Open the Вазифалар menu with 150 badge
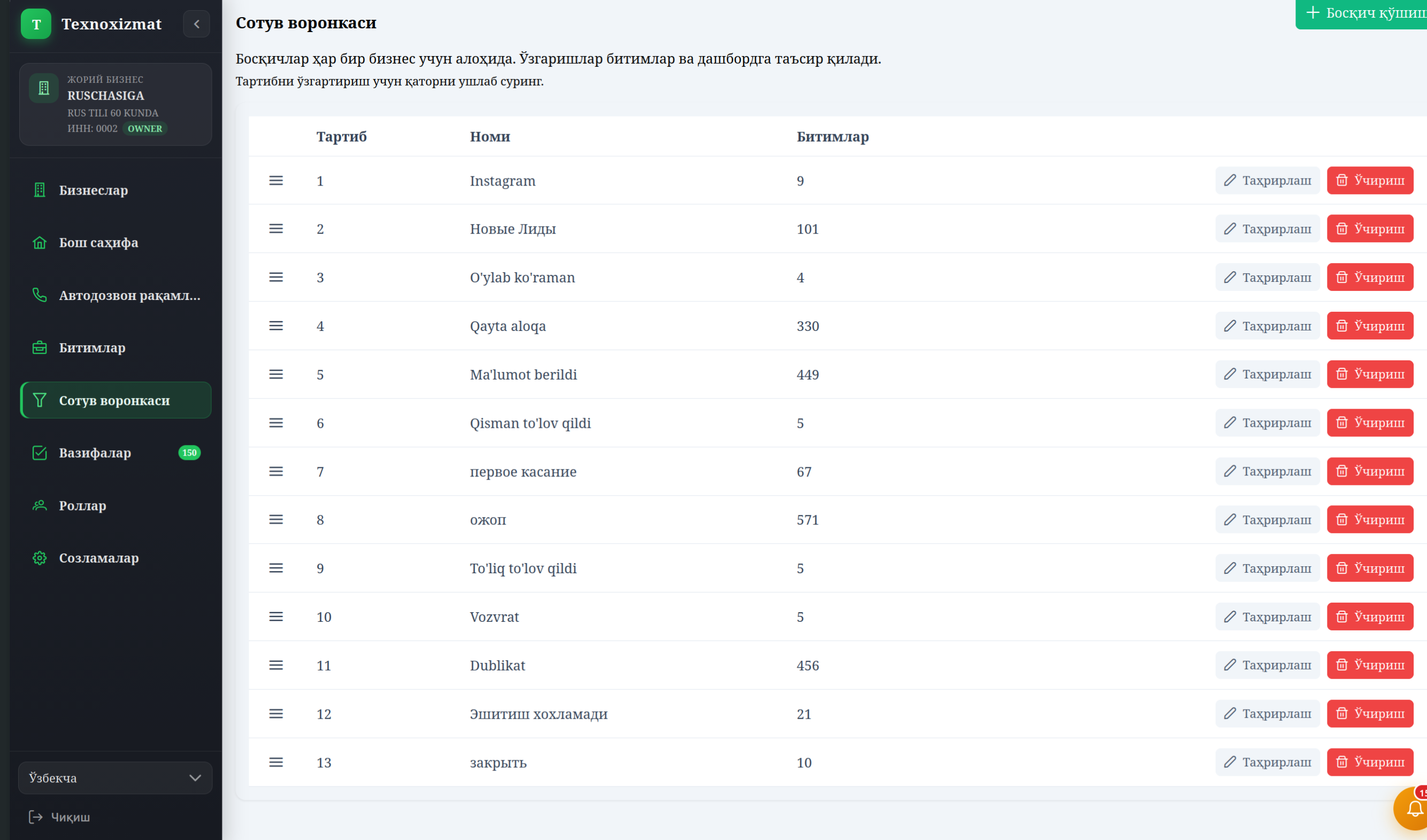The width and height of the screenshot is (1427, 840). coord(116,453)
